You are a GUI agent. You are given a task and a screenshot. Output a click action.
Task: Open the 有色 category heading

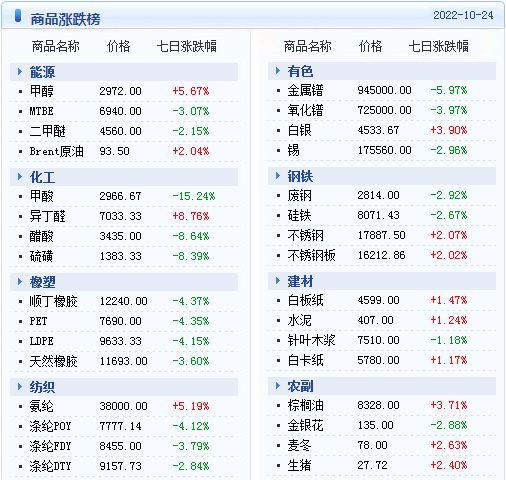point(300,71)
